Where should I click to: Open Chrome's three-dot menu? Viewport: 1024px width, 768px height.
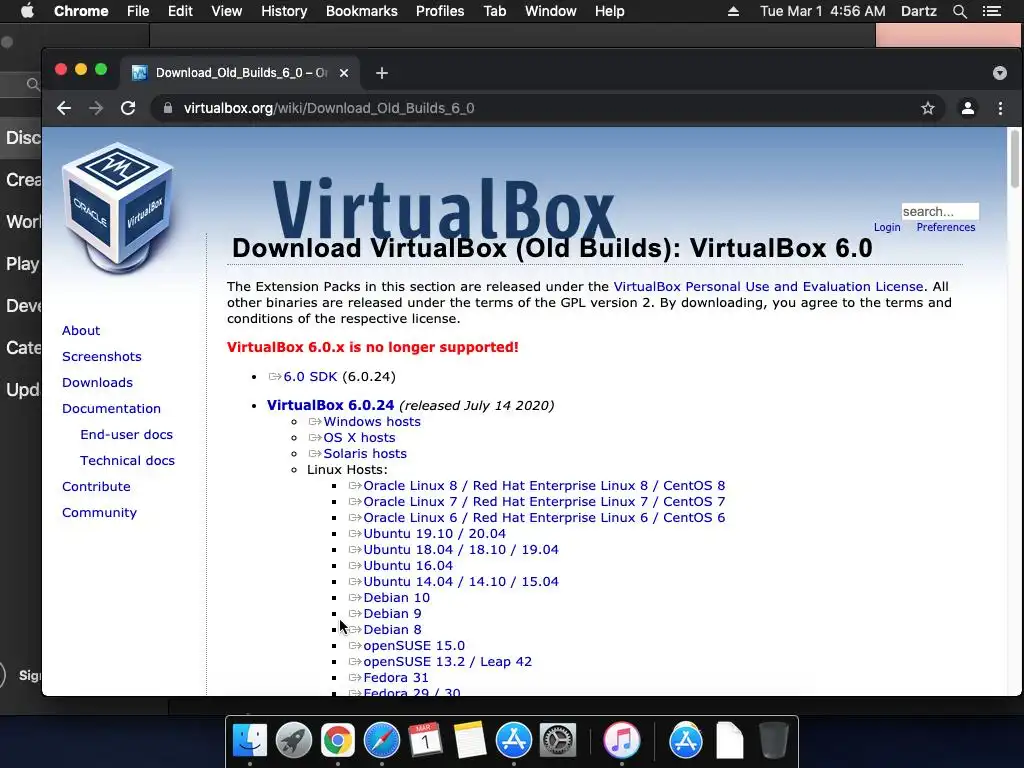pos(1000,108)
